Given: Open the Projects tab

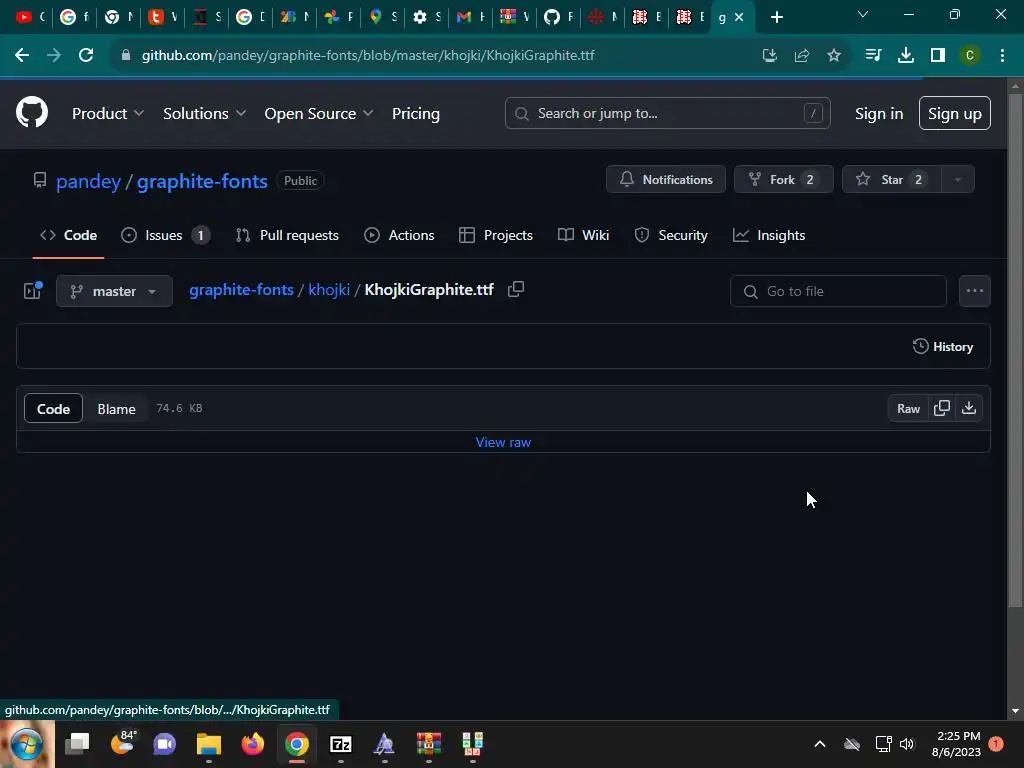Looking at the screenshot, I should point(496,235).
